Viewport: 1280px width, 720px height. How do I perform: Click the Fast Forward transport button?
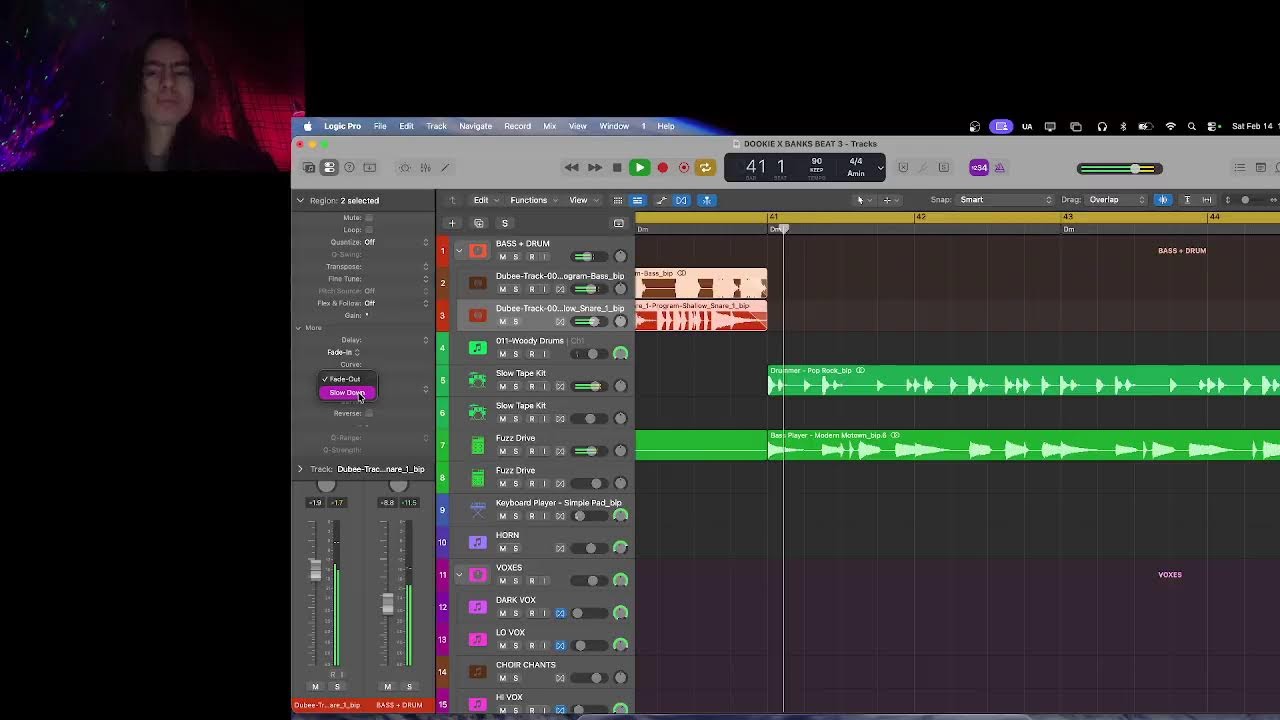click(x=594, y=167)
